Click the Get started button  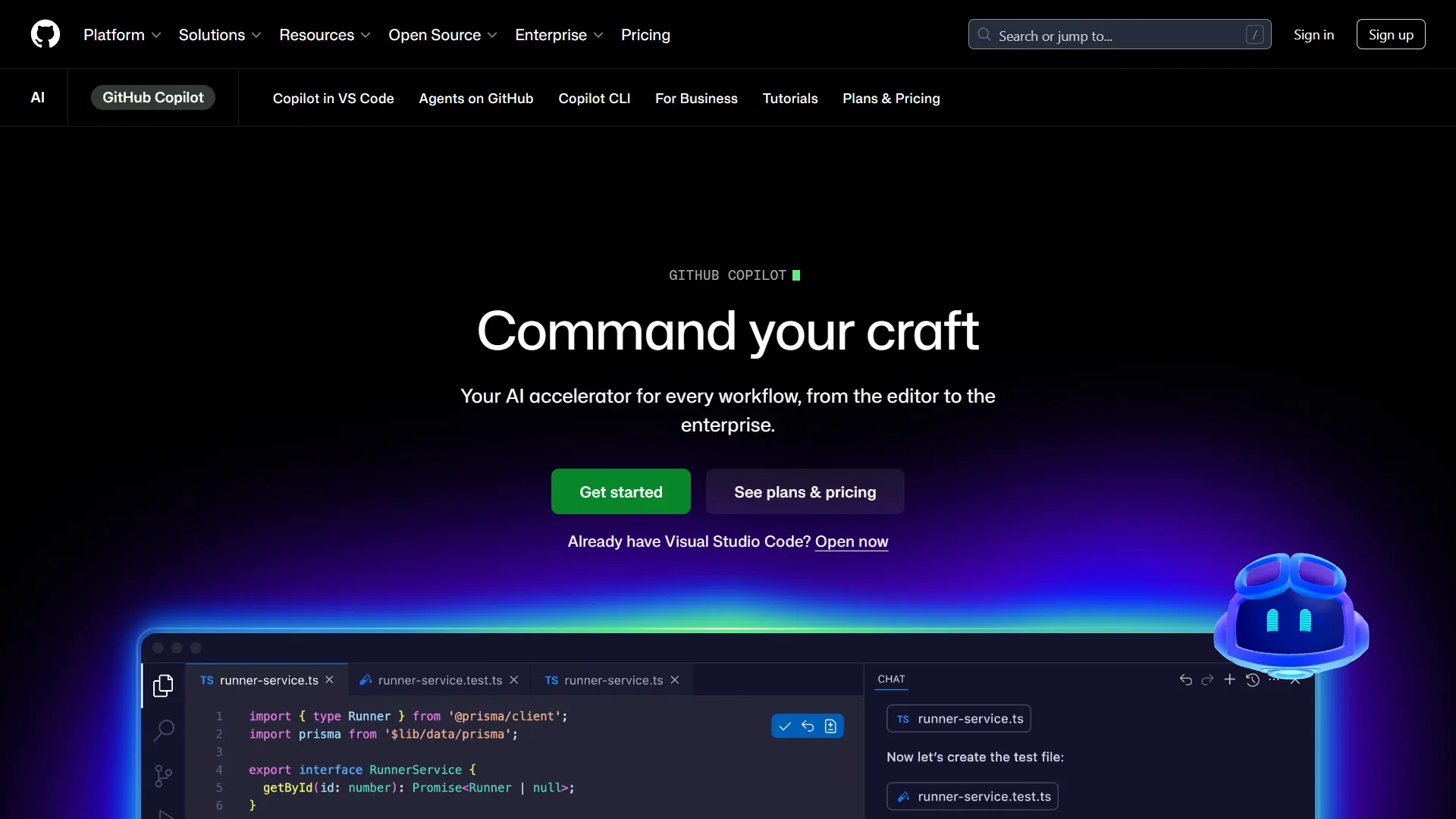pyautogui.click(x=621, y=491)
